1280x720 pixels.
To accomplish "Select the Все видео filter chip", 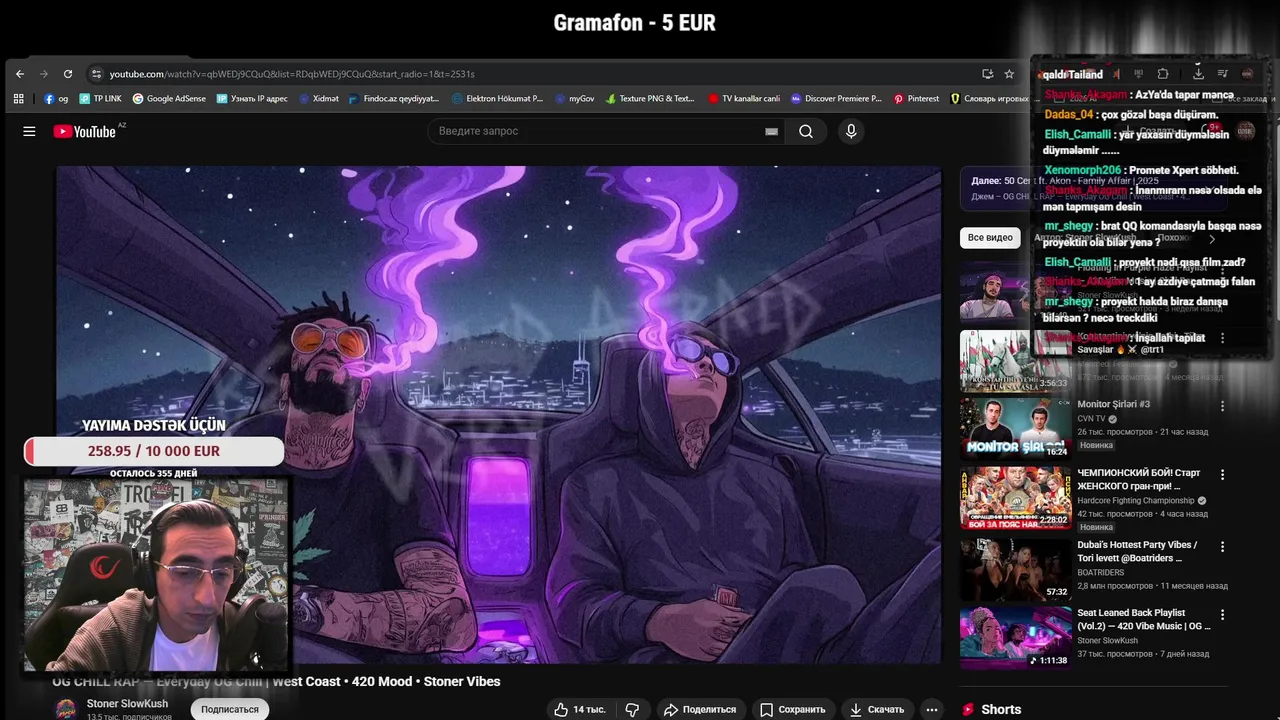I will point(990,237).
